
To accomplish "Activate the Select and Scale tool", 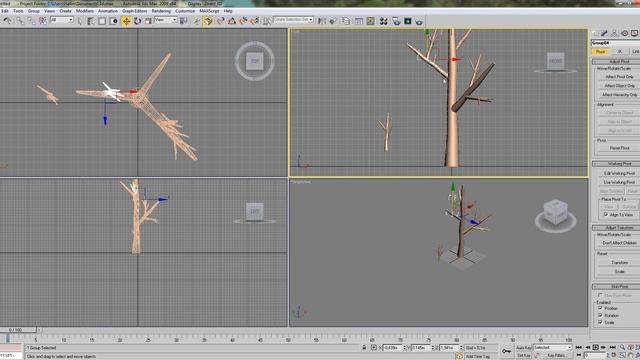I will point(148,21).
